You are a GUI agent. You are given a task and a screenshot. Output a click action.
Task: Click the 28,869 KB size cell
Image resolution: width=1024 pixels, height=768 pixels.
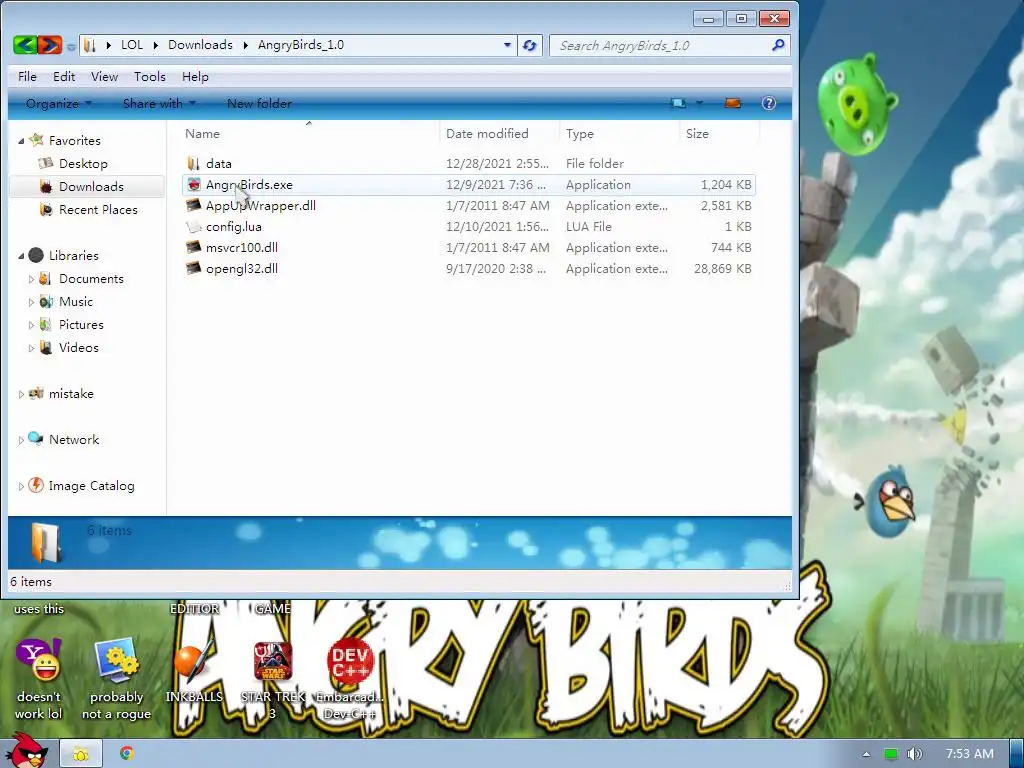point(722,268)
